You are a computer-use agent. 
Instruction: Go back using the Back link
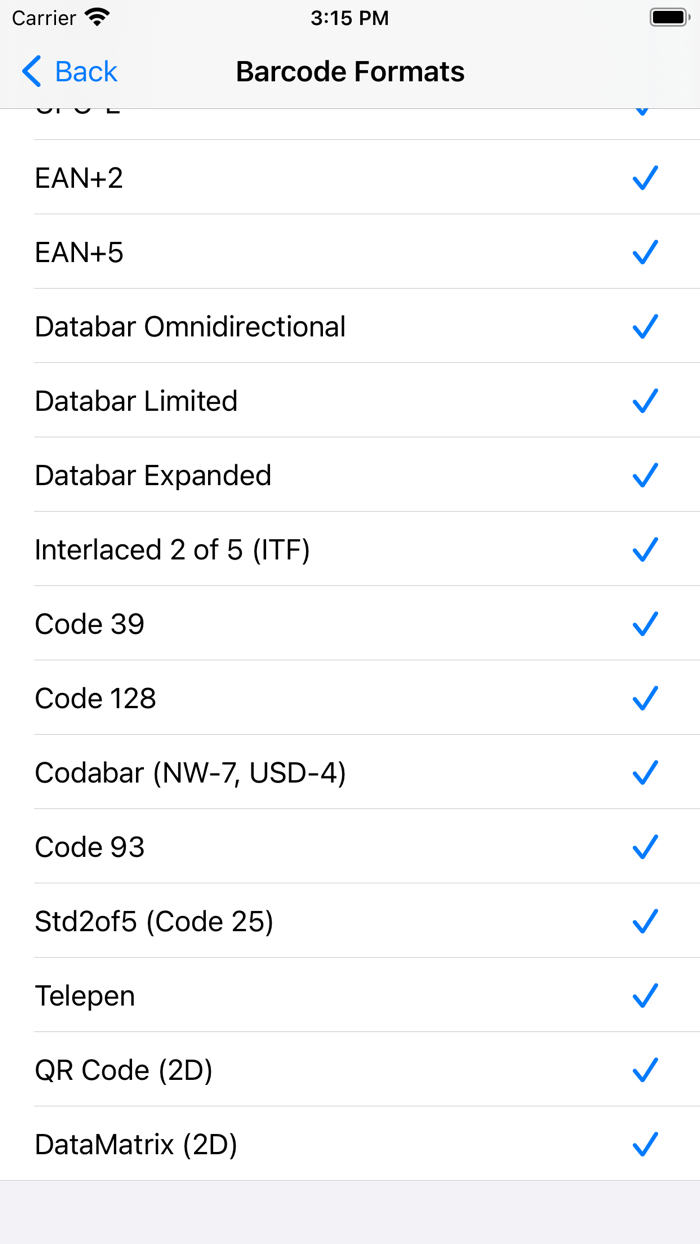pyautogui.click(x=86, y=72)
